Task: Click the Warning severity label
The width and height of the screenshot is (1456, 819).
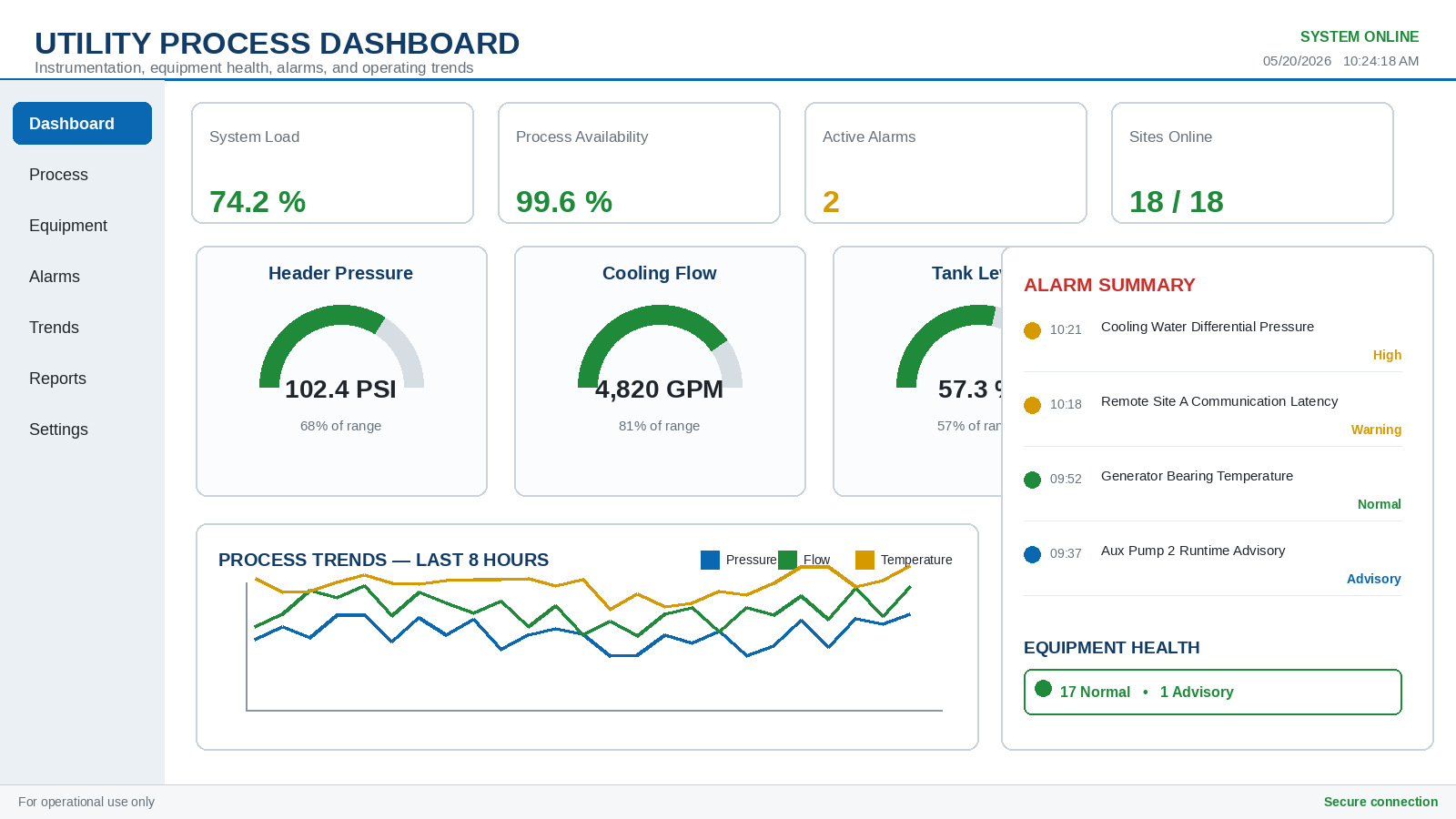Action: 1376,430
